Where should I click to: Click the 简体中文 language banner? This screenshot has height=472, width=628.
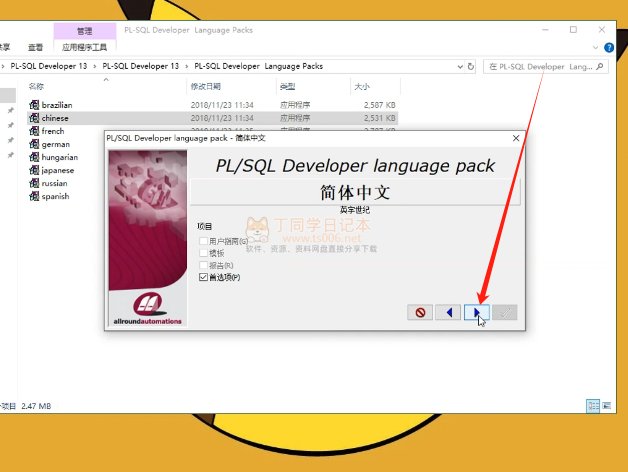point(355,192)
